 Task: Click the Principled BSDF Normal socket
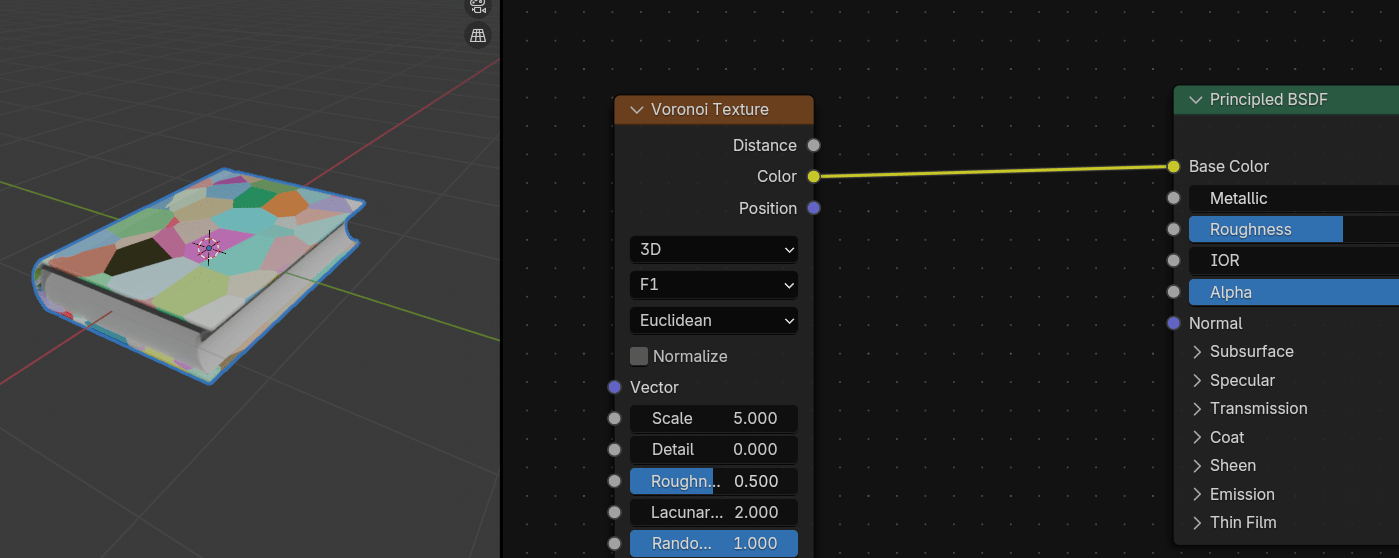pos(1173,323)
